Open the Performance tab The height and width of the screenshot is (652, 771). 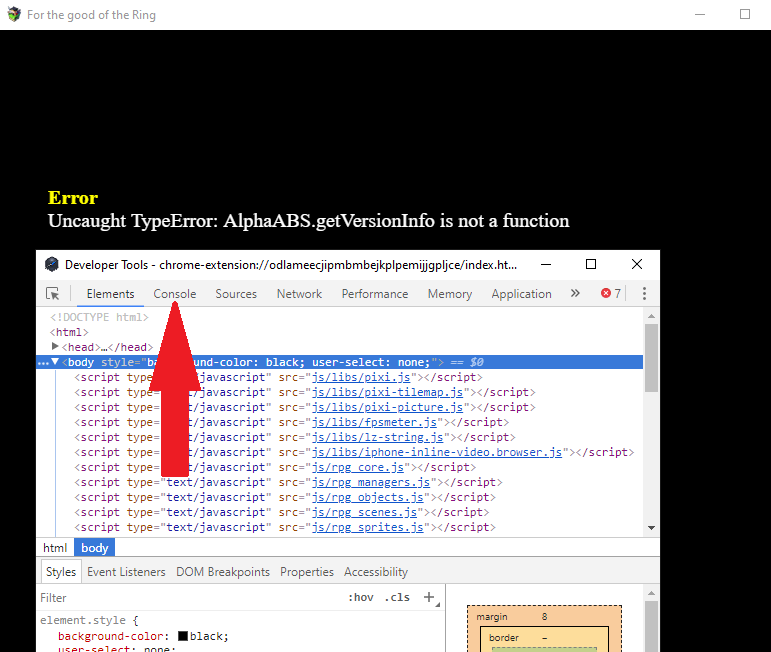[375, 294]
